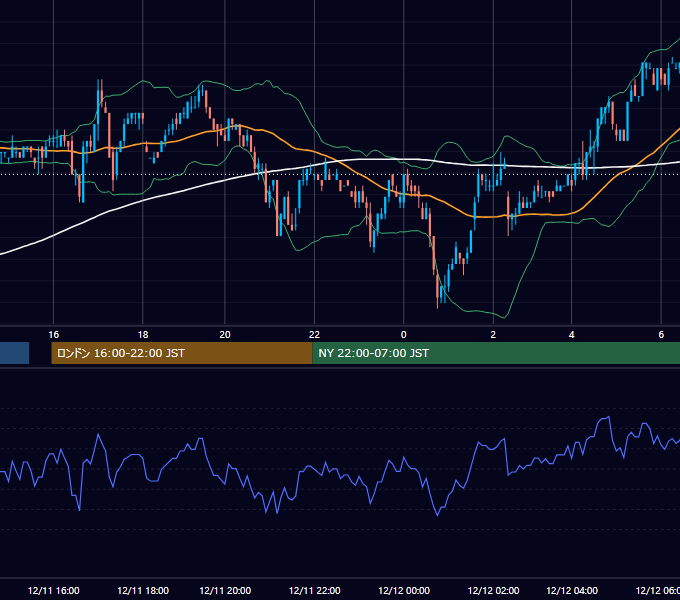Click the NY 22:00-07:00 JST session bar
Viewport: 680px width, 600px height.
tap(496, 353)
